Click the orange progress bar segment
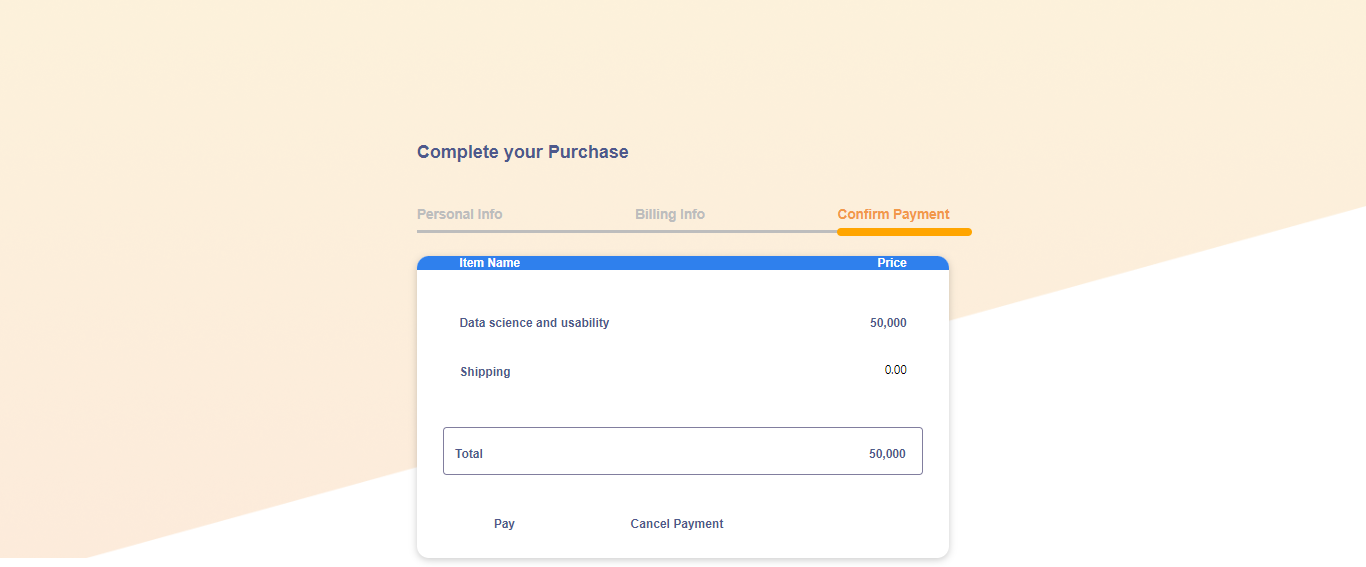Image resolution: width=1366 pixels, height=567 pixels. (904, 232)
